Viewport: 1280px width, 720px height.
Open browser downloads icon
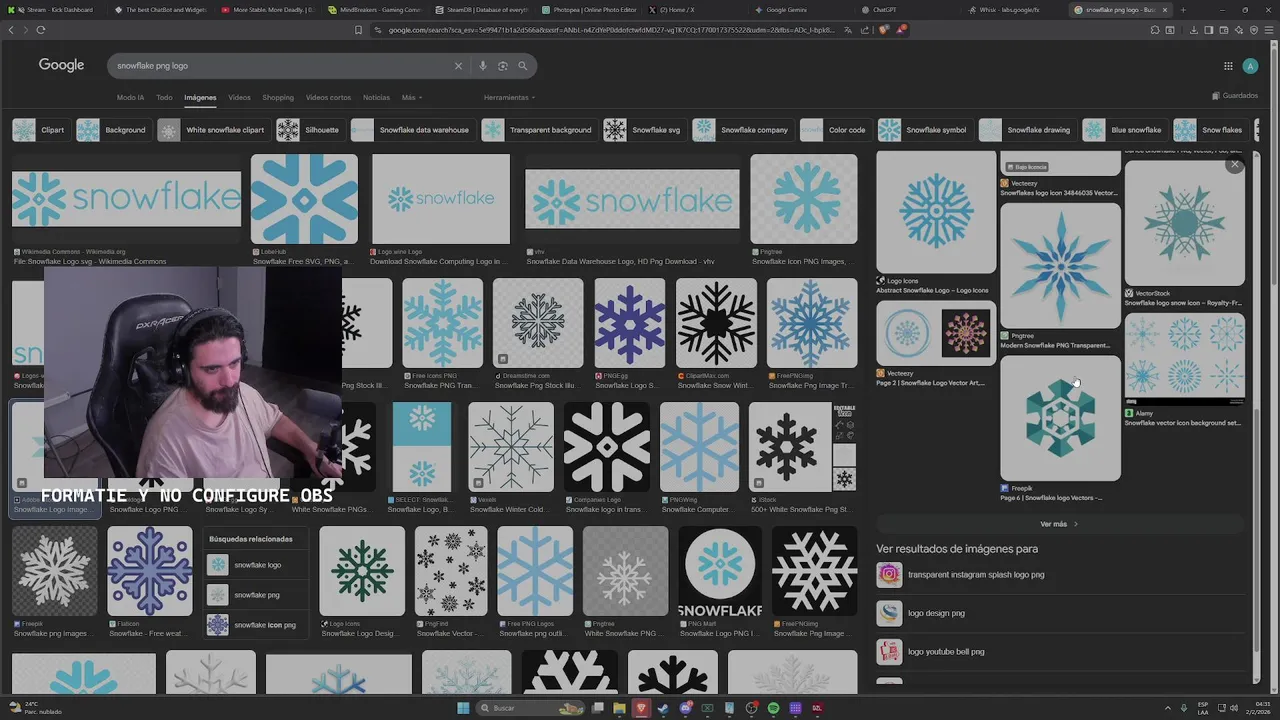[1194, 30]
